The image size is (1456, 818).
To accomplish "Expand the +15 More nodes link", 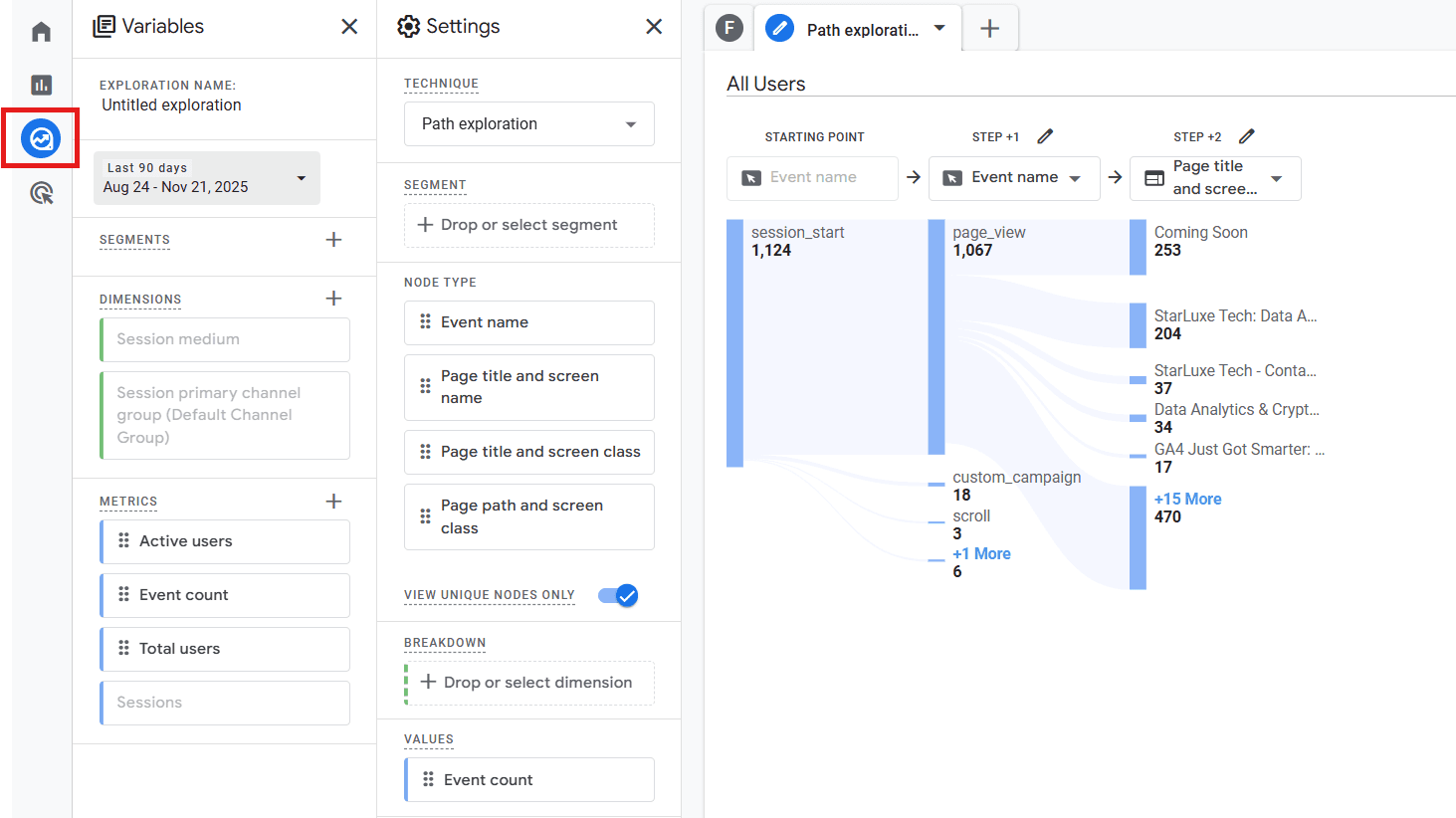I will [x=1187, y=500].
